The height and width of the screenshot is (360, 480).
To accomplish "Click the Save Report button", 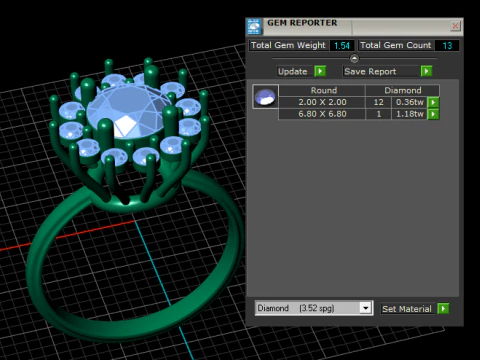I will point(381,71).
